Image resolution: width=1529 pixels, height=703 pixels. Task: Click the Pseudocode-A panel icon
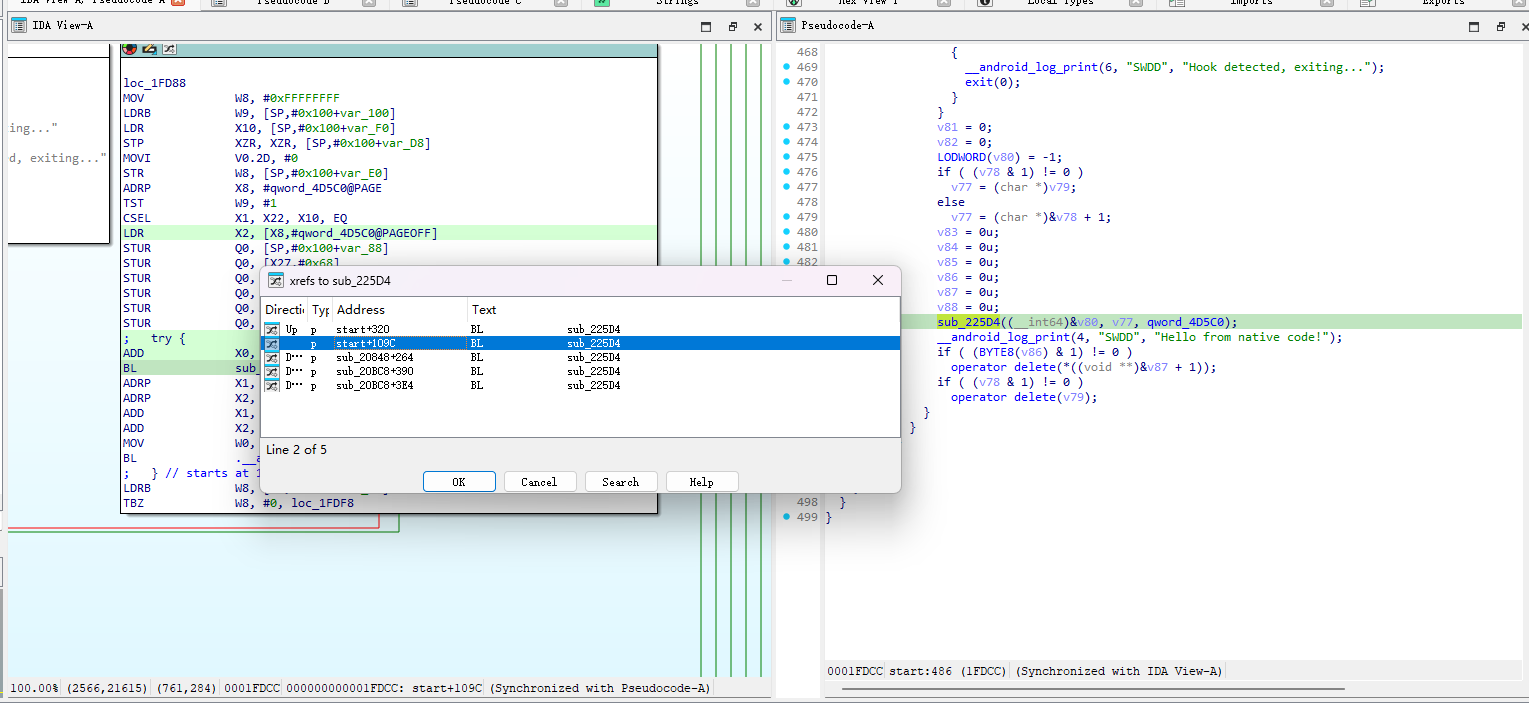pos(787,25)
